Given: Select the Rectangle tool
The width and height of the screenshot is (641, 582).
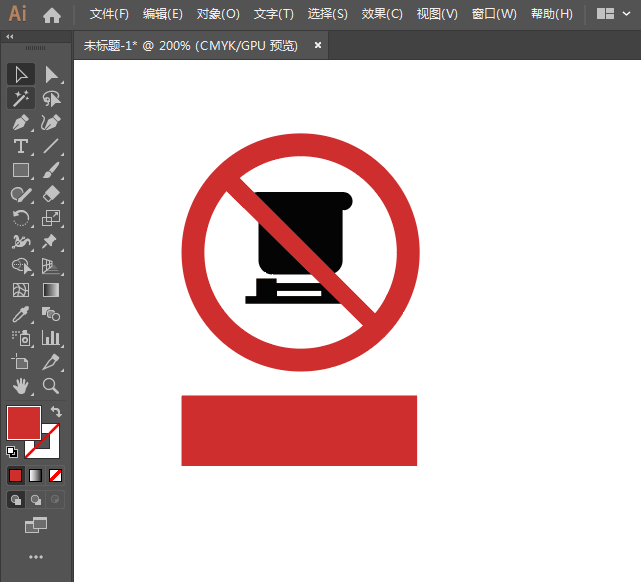Looking at the screenshot, I should tap(21, 171).
